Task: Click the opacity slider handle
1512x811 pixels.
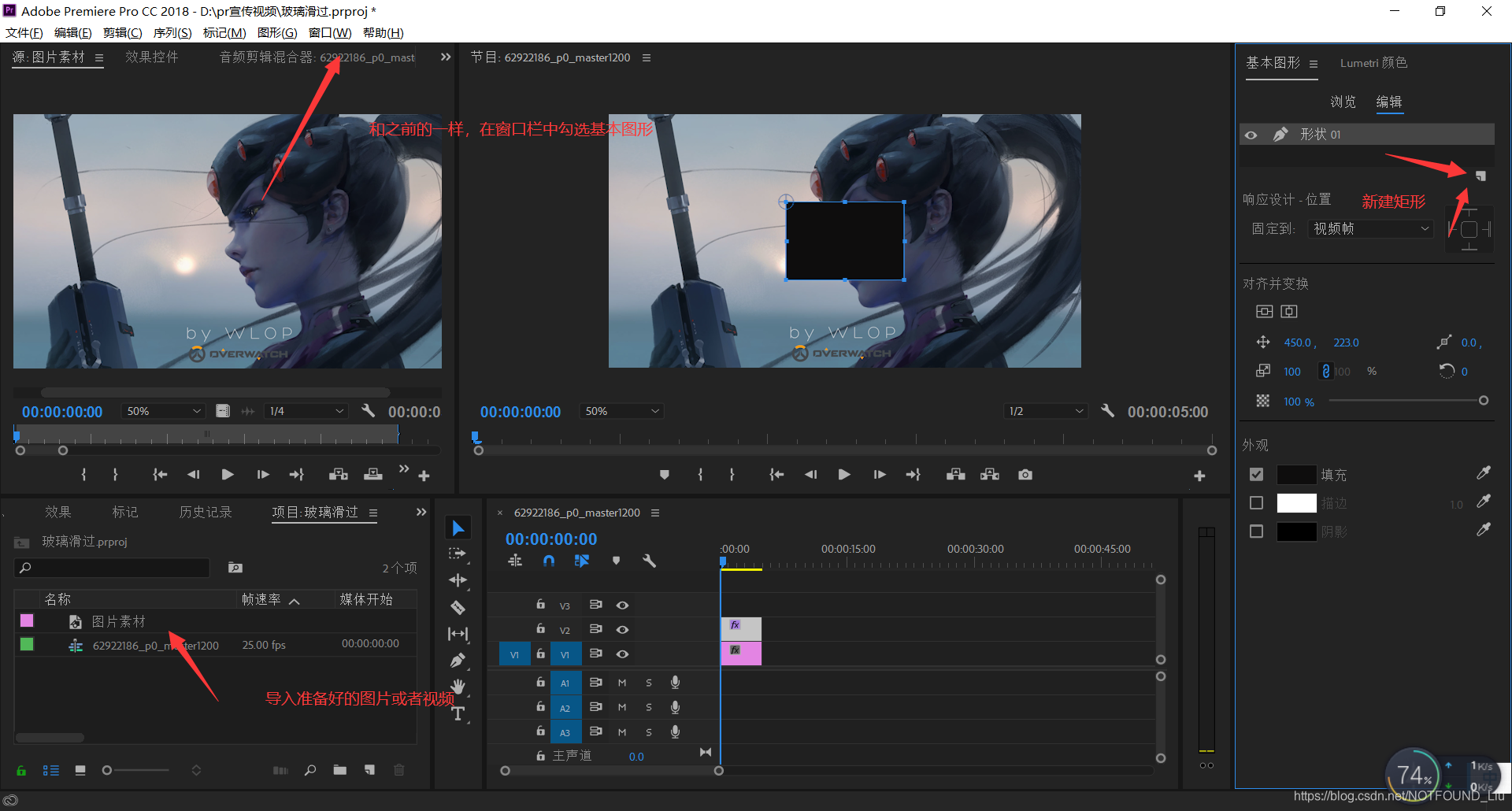Action: coord(1483,401)
